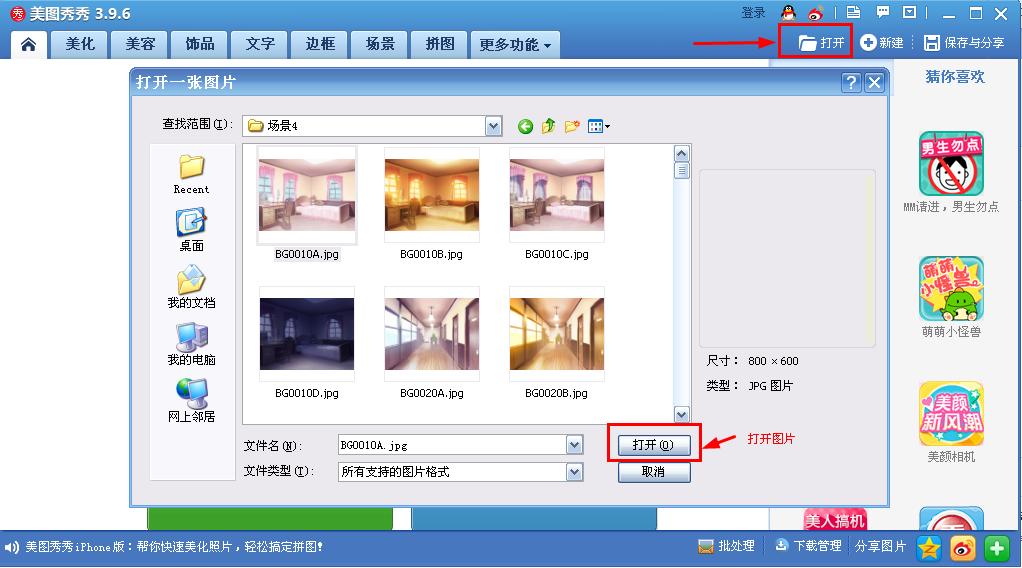1022x568 pixels.
Task: Switch to the 场景 tab
Action: [379, 44]
